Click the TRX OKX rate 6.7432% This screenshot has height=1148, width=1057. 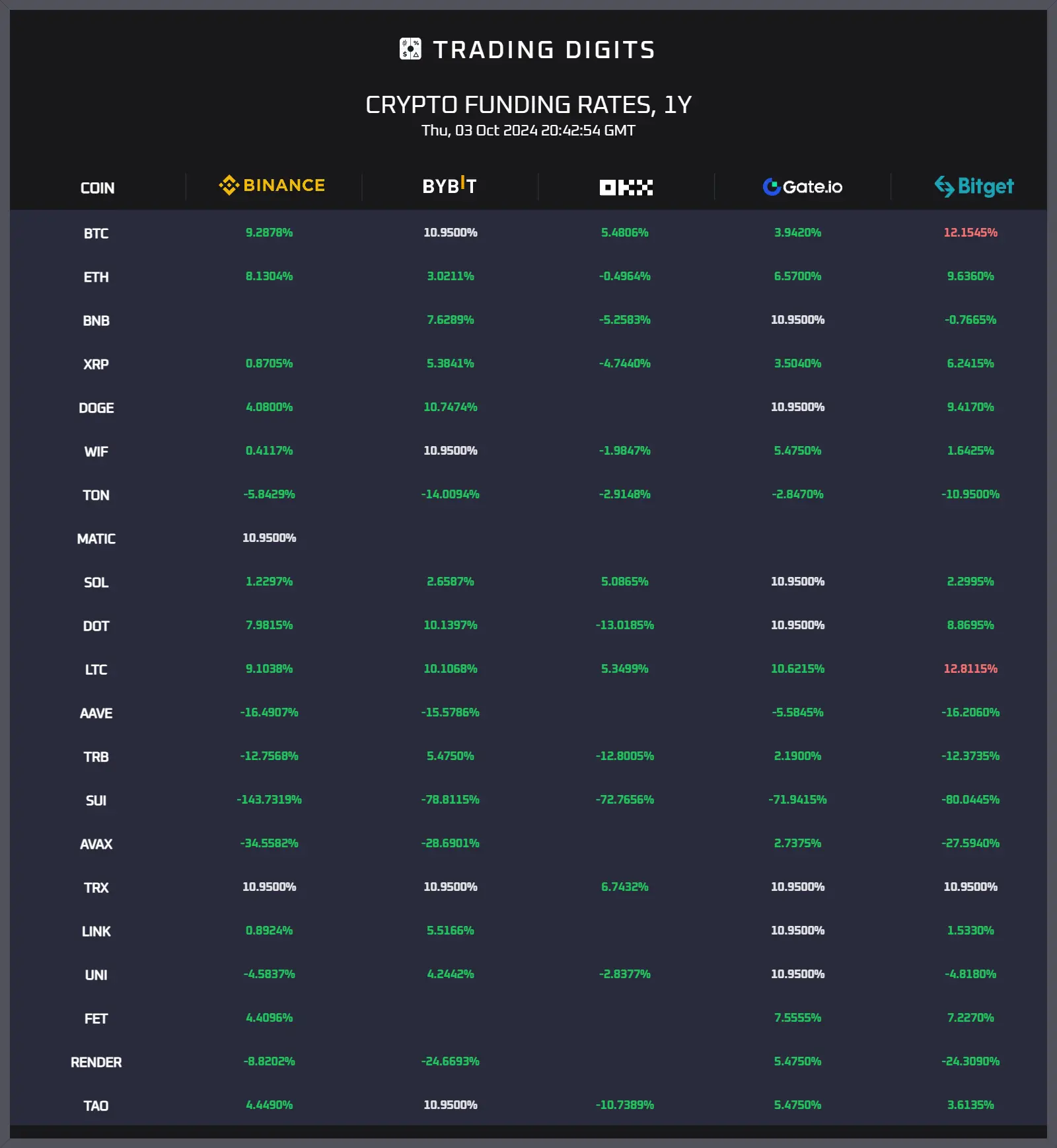(x=624, y=887)
